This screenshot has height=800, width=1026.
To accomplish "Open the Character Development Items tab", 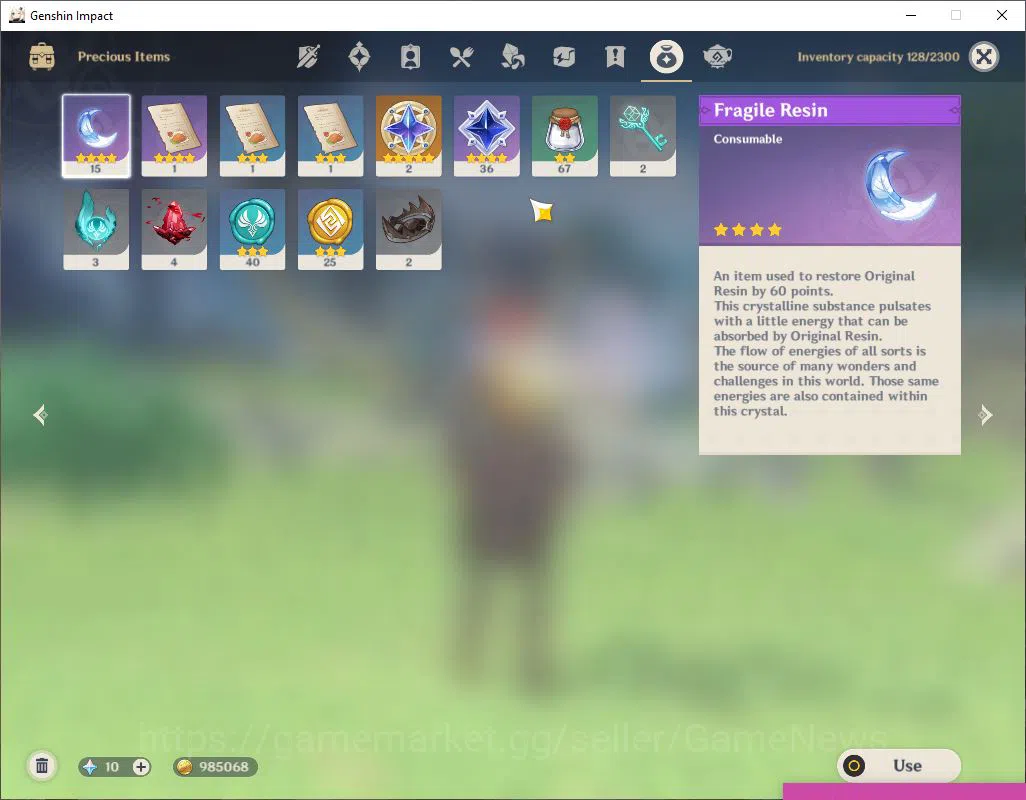I will 410,57.
